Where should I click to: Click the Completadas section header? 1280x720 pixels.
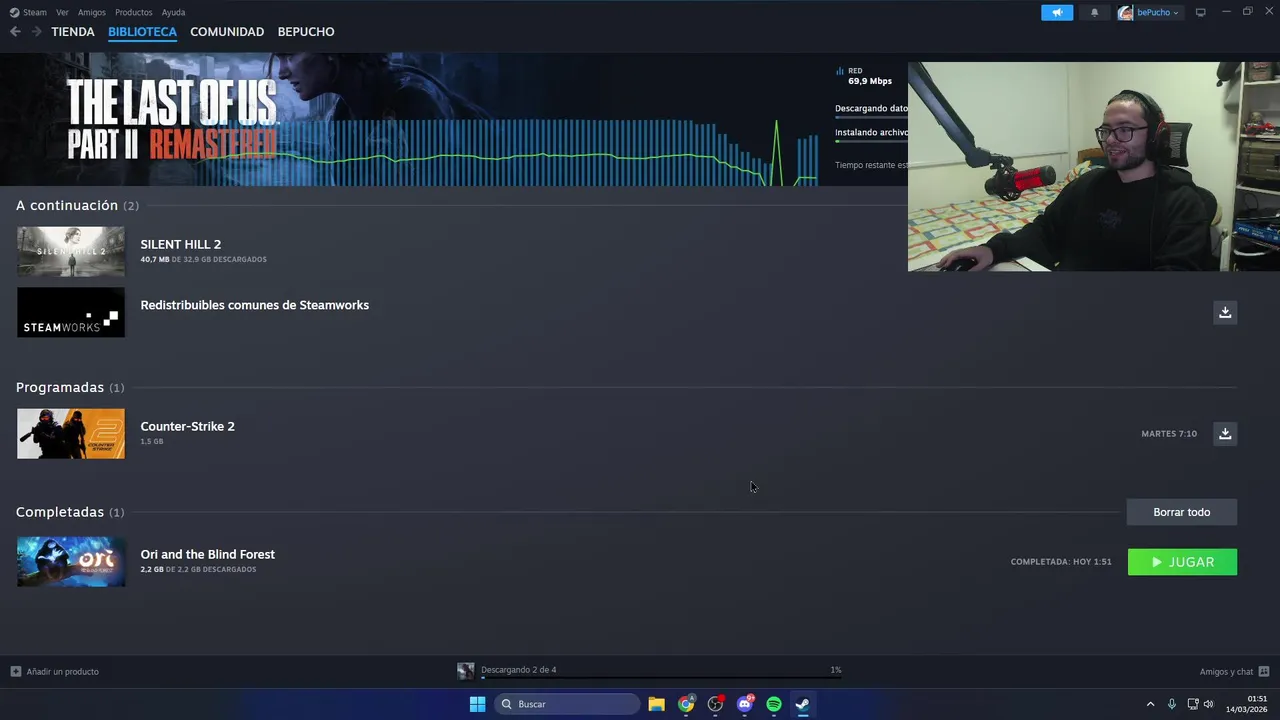(x=70, y=512)
